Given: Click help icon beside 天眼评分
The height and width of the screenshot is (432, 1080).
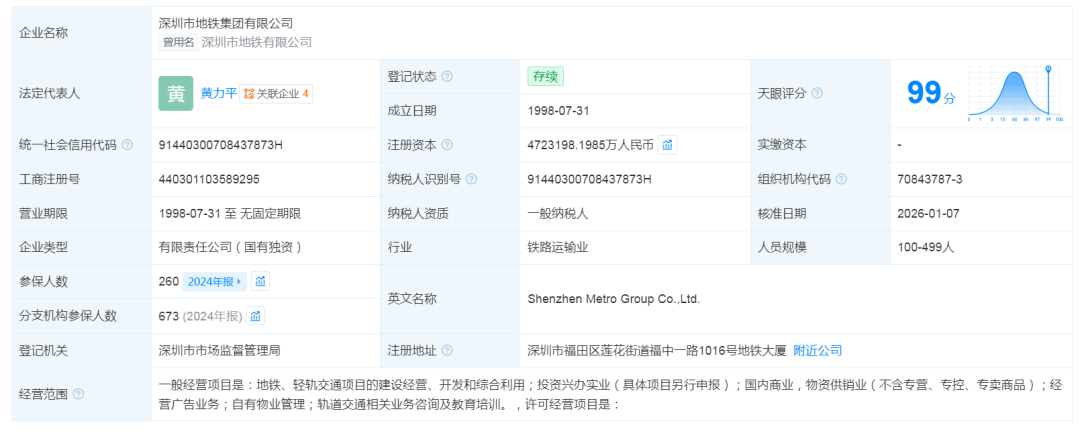Looking at the screenshot, I should (x=817, y=94).
